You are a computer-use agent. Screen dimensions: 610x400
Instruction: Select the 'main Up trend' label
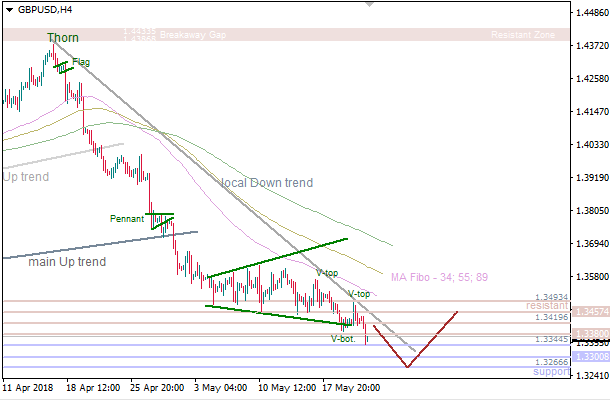point(66,262)
